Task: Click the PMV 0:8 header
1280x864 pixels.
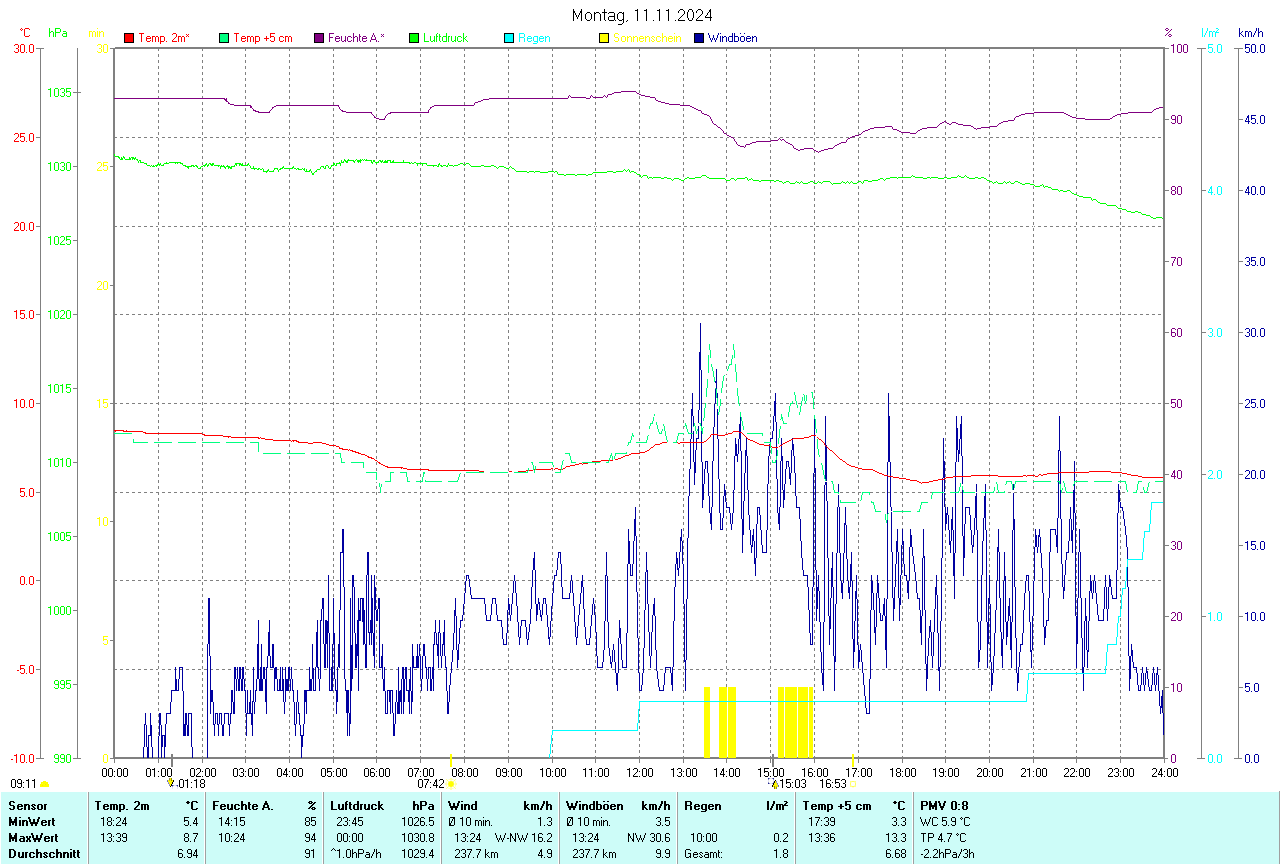Action: tap(944, 806)
